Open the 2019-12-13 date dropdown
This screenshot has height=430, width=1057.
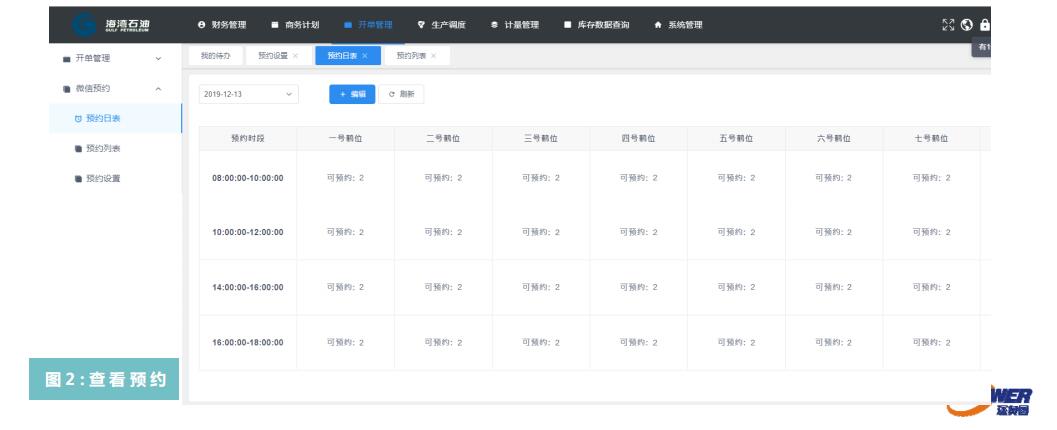[249, 94]
